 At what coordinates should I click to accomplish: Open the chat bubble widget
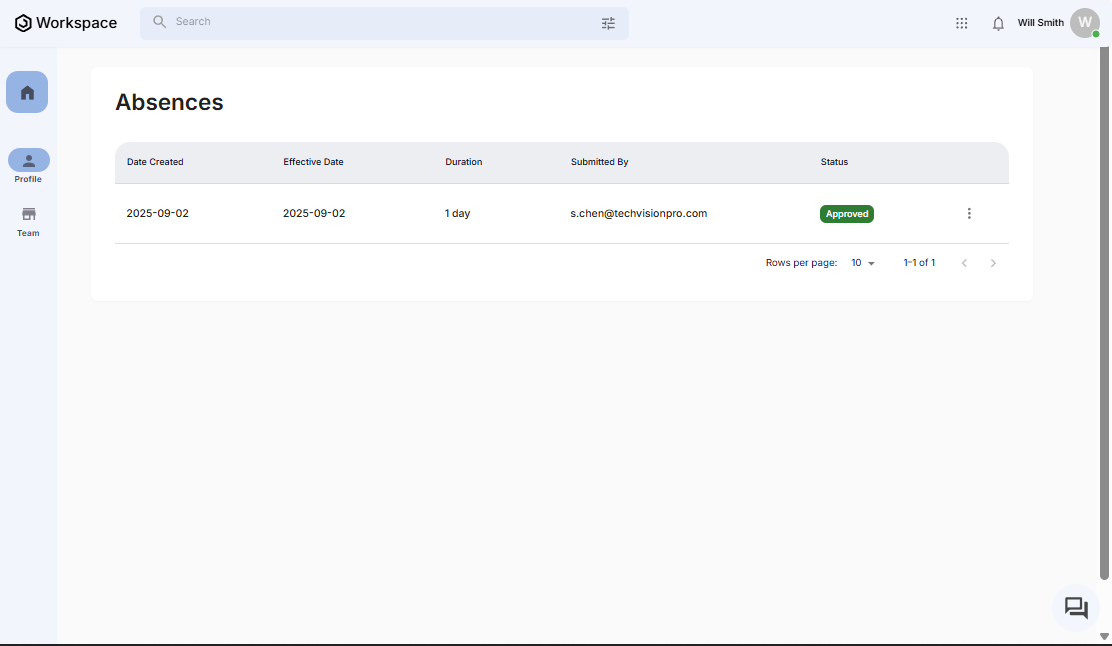(1076, 608)
